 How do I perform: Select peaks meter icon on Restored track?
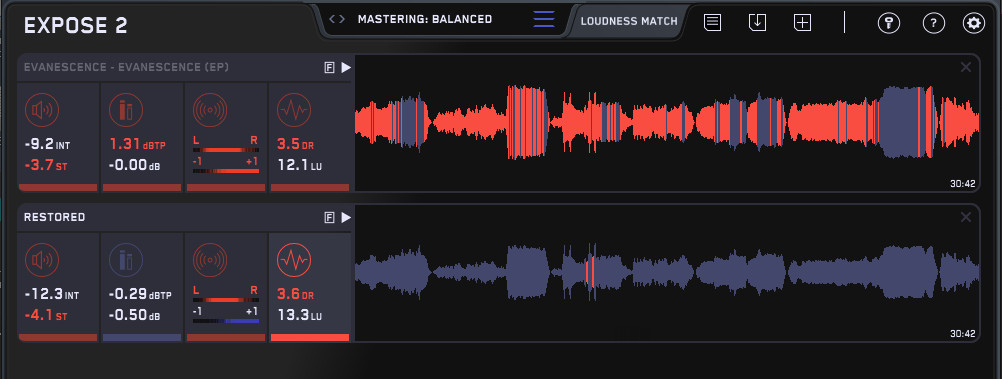click(x=126, y=260)
